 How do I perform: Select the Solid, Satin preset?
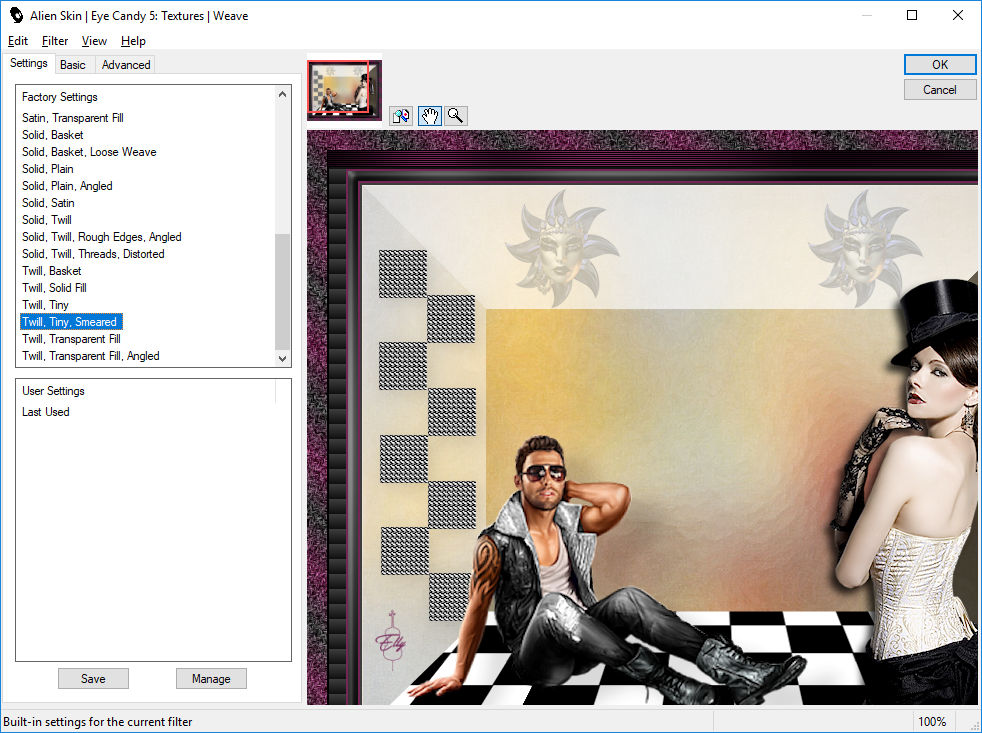pos(48,202)
